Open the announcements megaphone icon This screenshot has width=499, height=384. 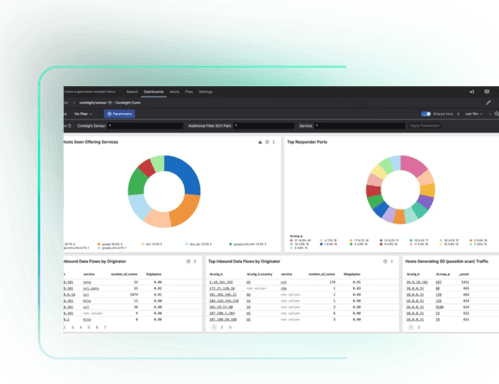pyautogui.click(x=472, y=92)
